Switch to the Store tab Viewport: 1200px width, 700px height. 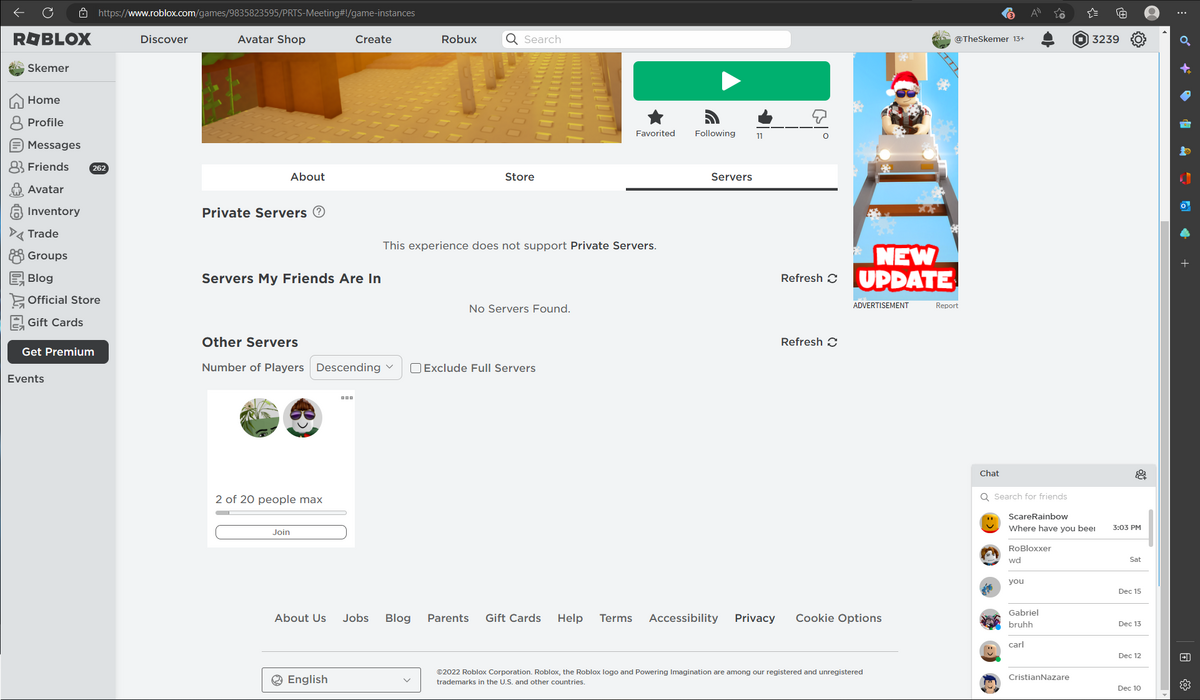pos(519,176)
